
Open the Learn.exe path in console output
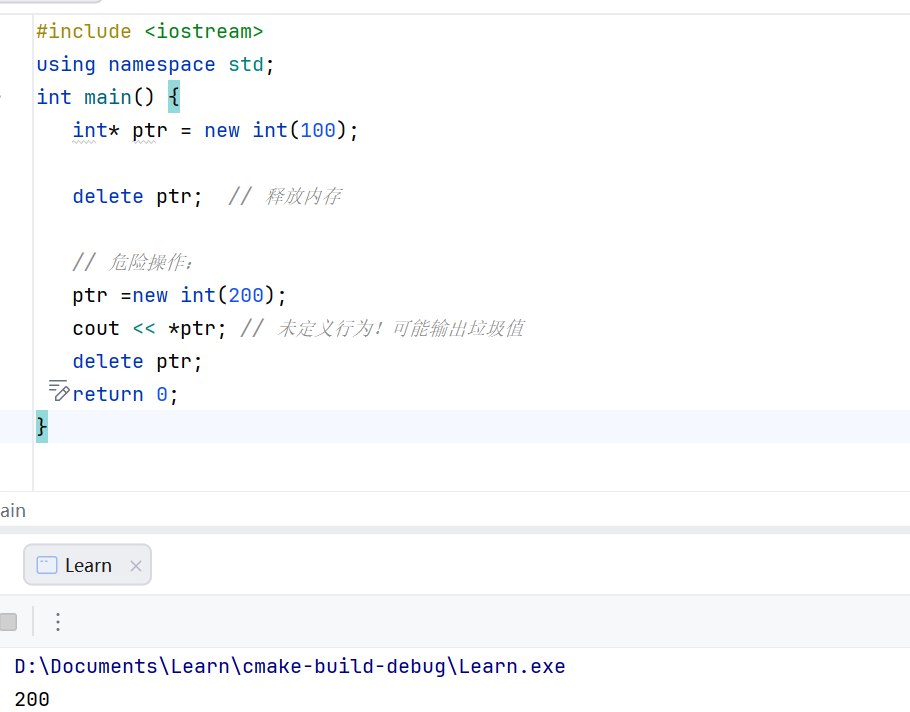[290, 666]
